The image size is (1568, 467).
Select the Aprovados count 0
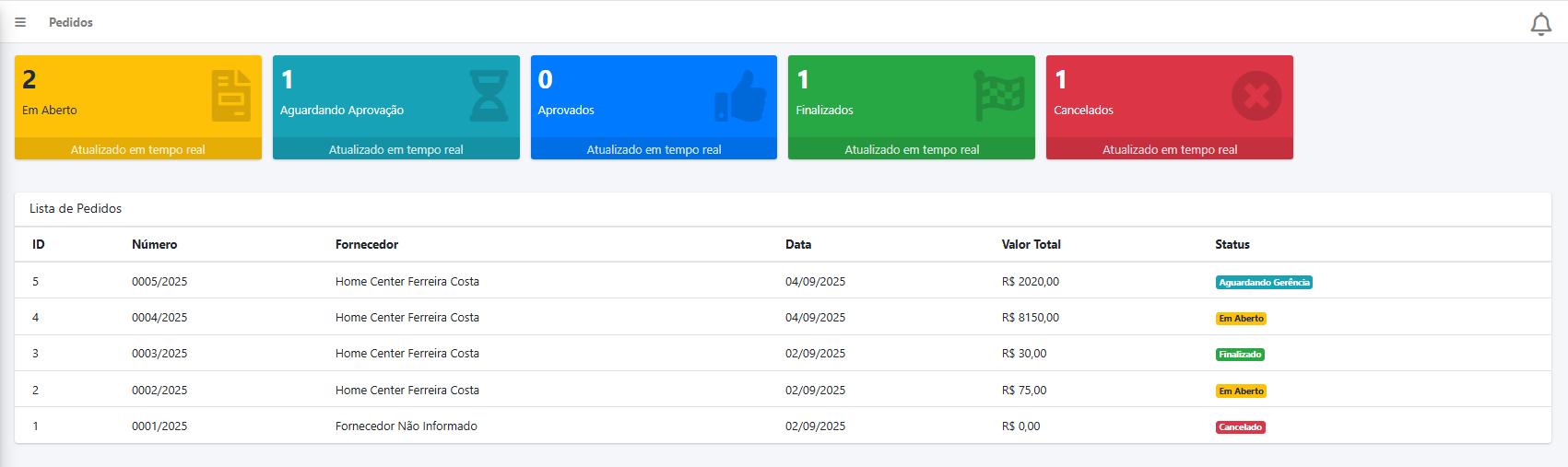[546, 80]
